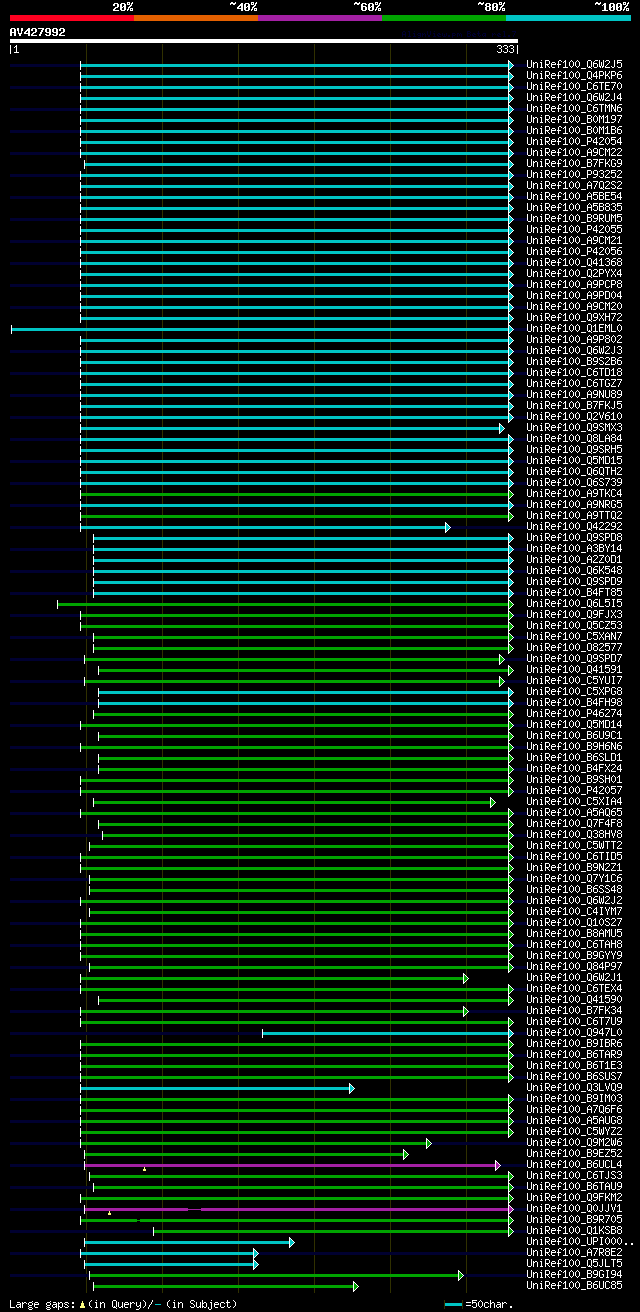Image resolution: width=640 pixels, height=1312 pixels.
Task: Click the query end position 333
Action: coord(505,49)
